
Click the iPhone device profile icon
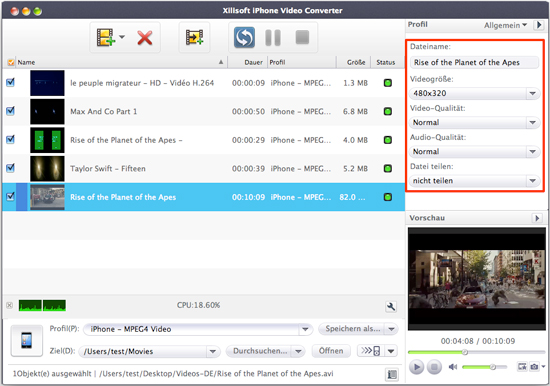coord(27,340)
